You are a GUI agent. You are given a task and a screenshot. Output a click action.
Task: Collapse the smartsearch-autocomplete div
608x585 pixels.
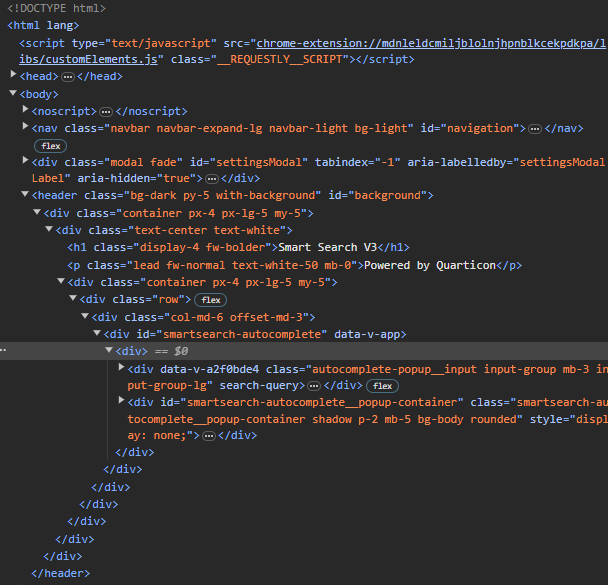(x=97, y=333)
